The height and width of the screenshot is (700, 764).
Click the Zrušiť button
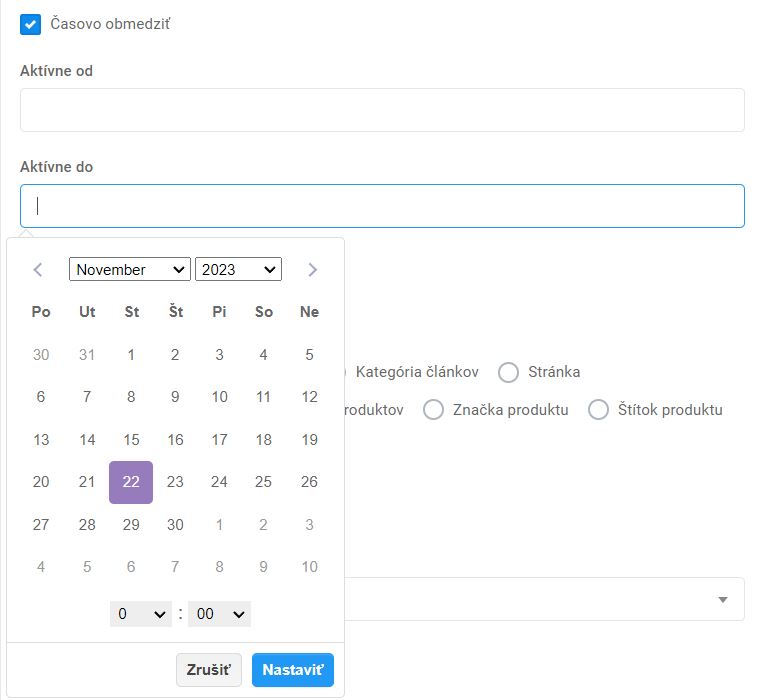point(208,670)
